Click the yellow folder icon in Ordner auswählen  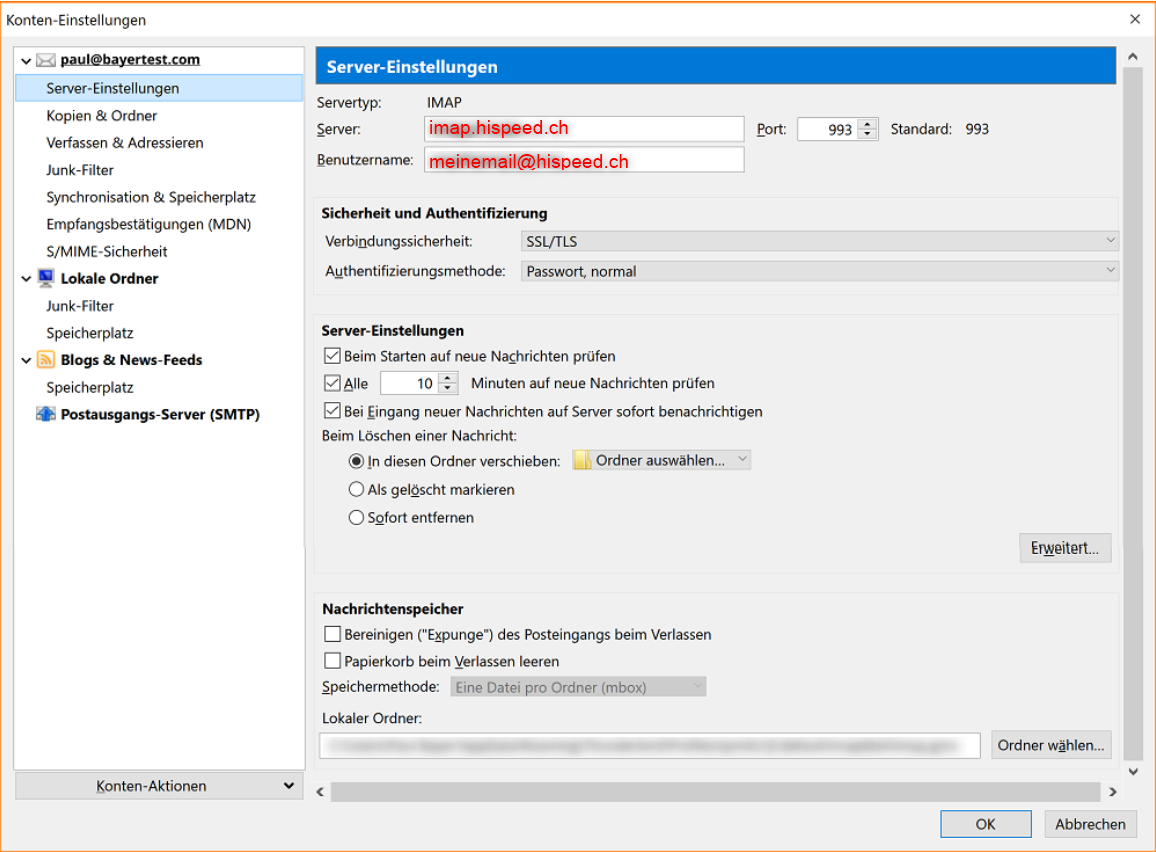click(x=582, y=460)
